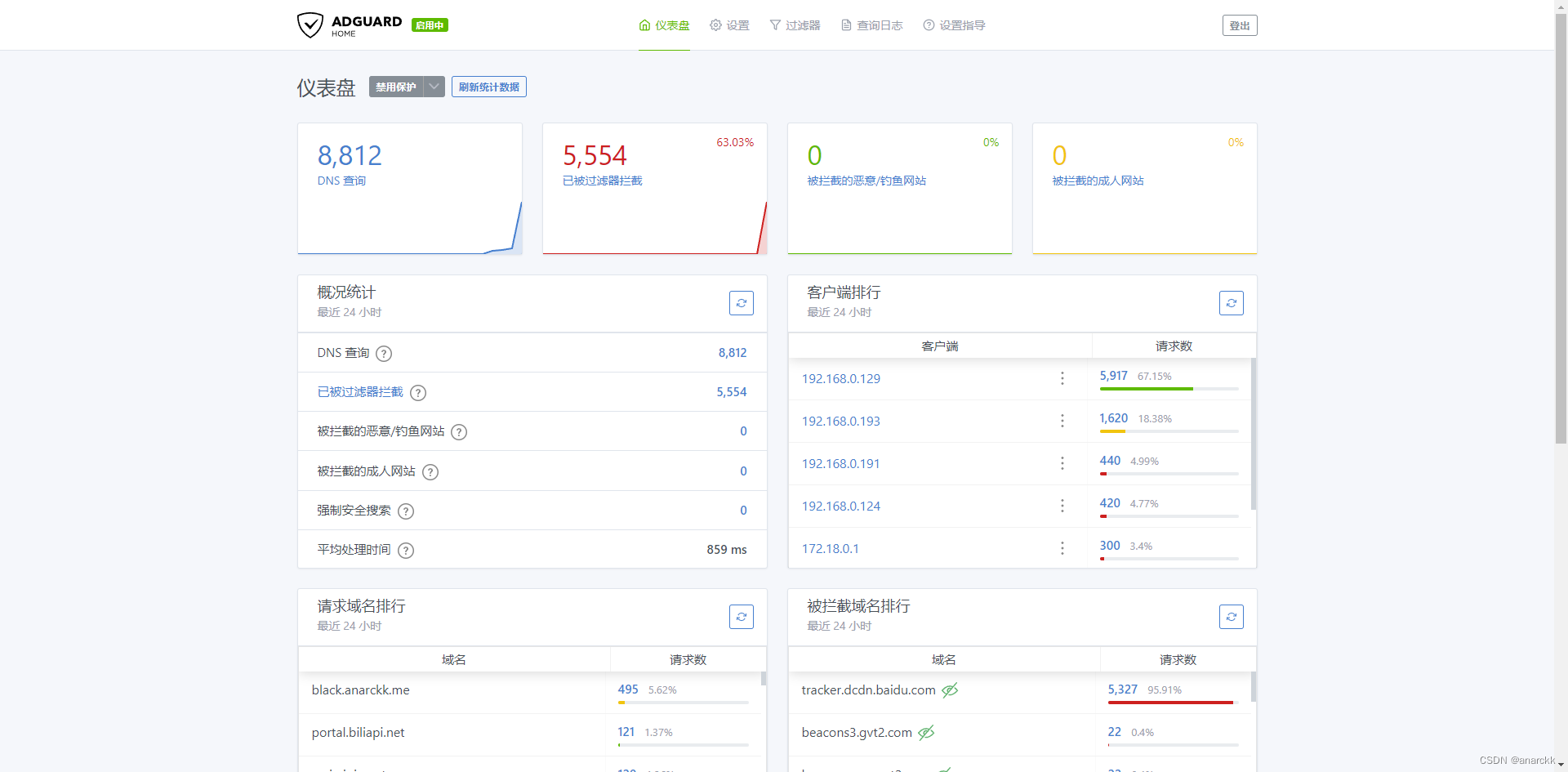
Task: Open options menu for client 192.168.0.191
Action: pos(1062,463)
